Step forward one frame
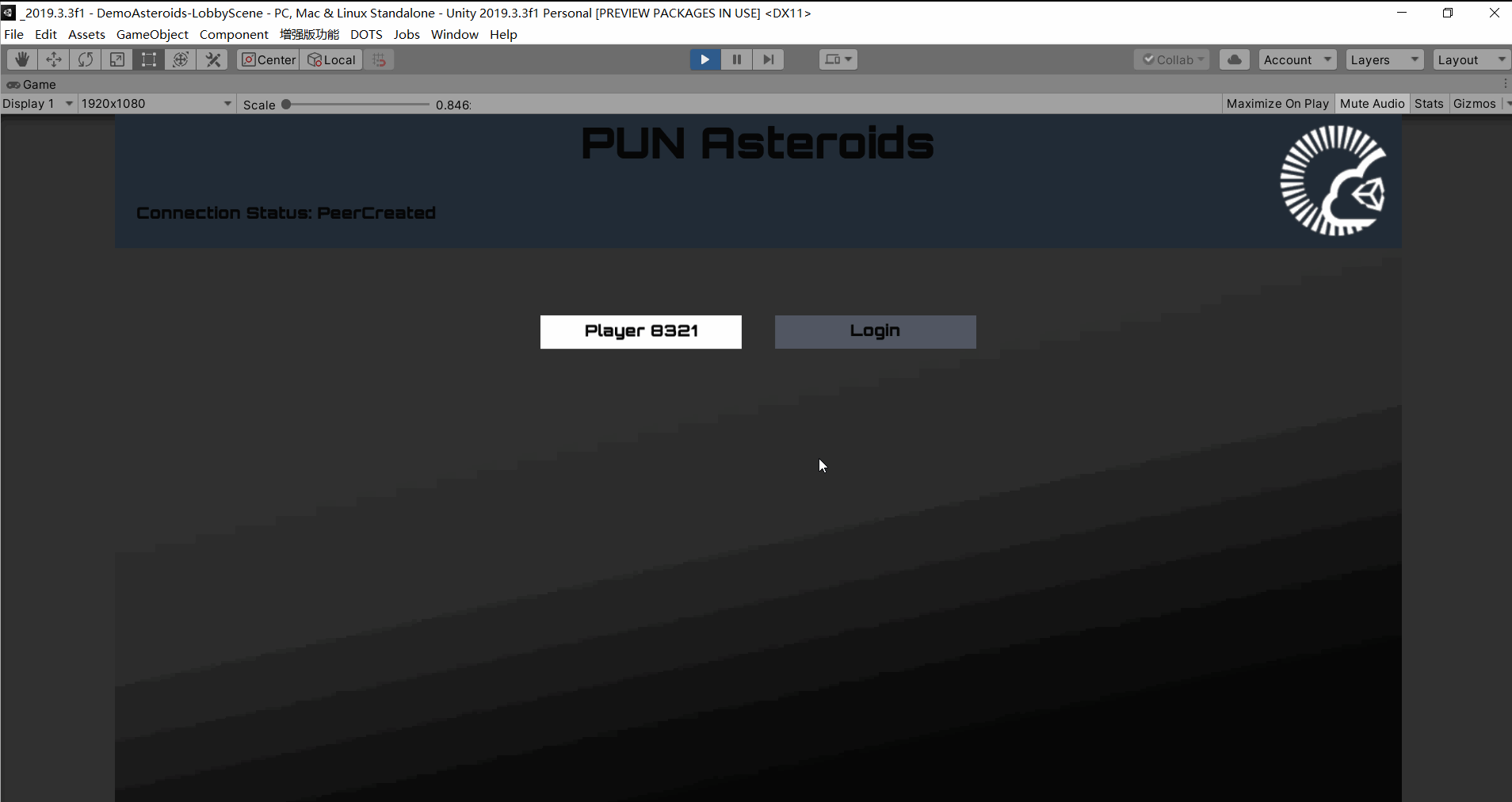 (769, 59)
